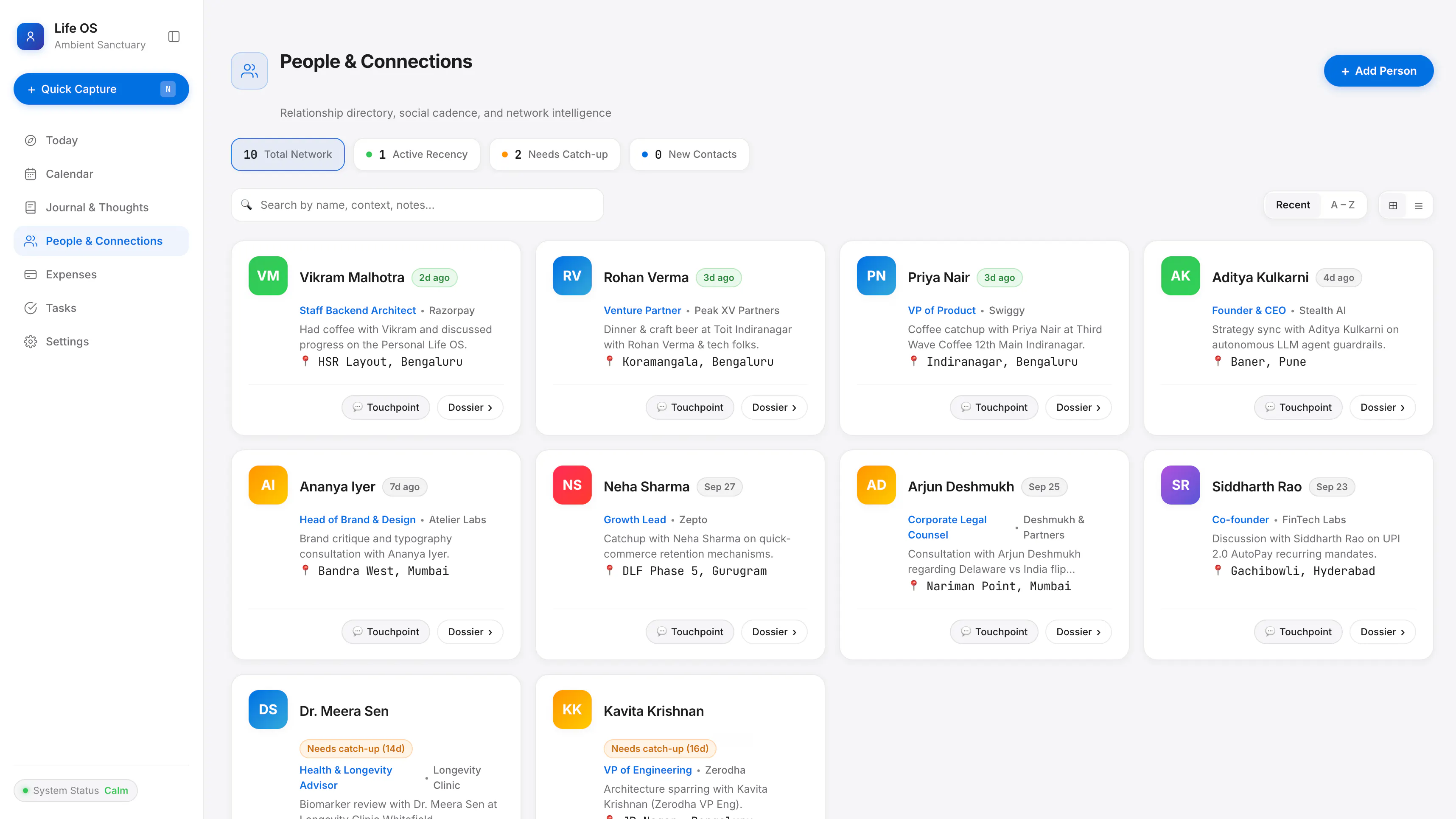This screenshot has height=819, width=1456.
Task: Open Today in sidebar
Action: (x=101, y=140)
